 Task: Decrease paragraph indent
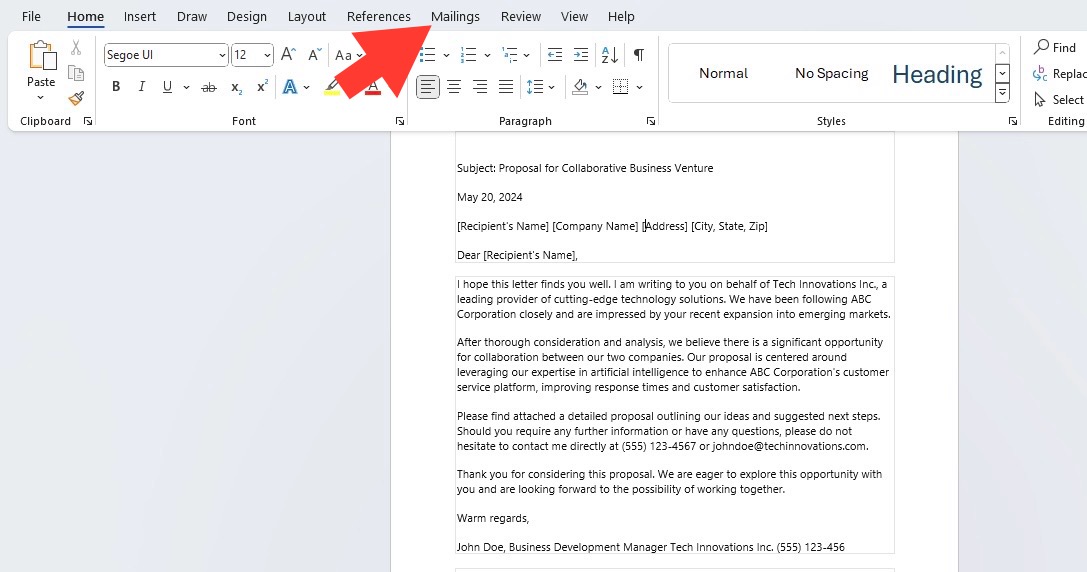pyautogui.click(x=555, y=54)
